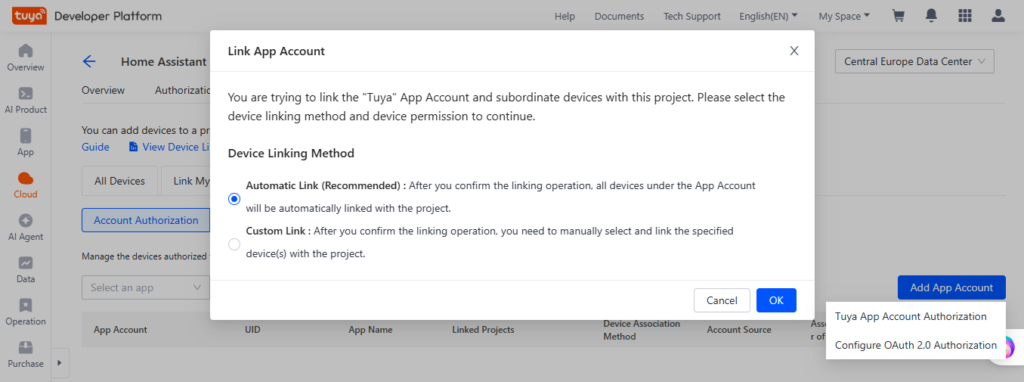Open the apps grid icon
This screenshot has height=382, width=1024.
[965, 16]
